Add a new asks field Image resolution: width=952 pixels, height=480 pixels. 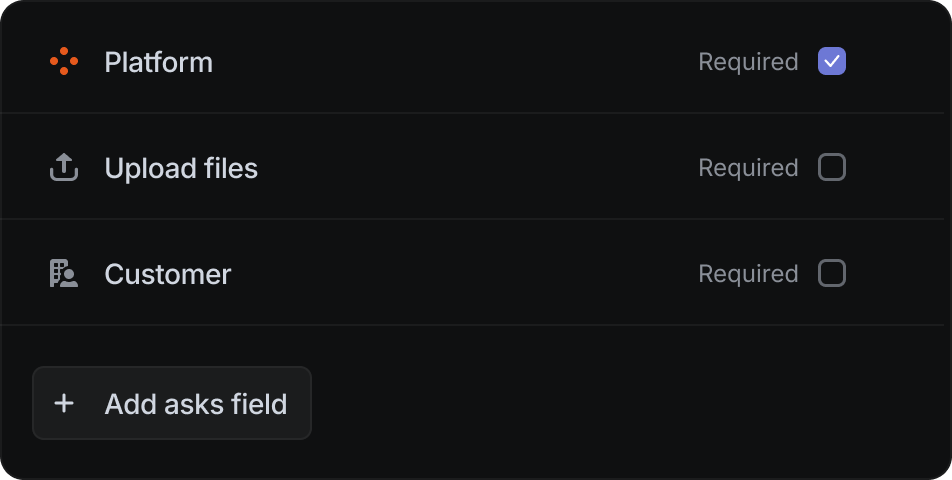pyautogui.click(x=172, y=403)
